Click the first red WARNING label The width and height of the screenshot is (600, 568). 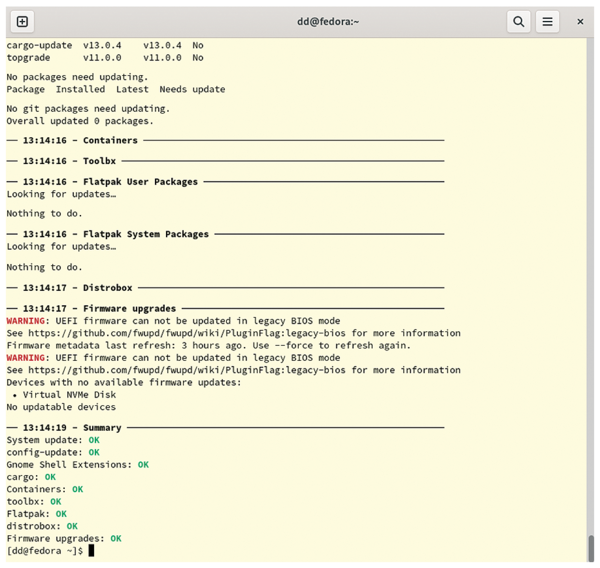pyautogui.click(x=26, y=321)
